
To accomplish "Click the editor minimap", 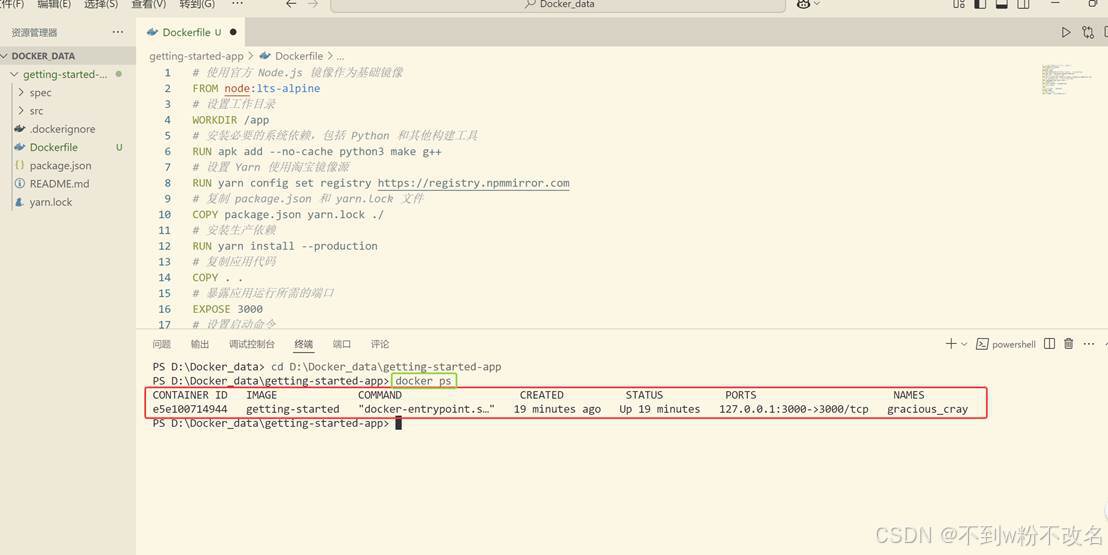I will point(1067,80).
